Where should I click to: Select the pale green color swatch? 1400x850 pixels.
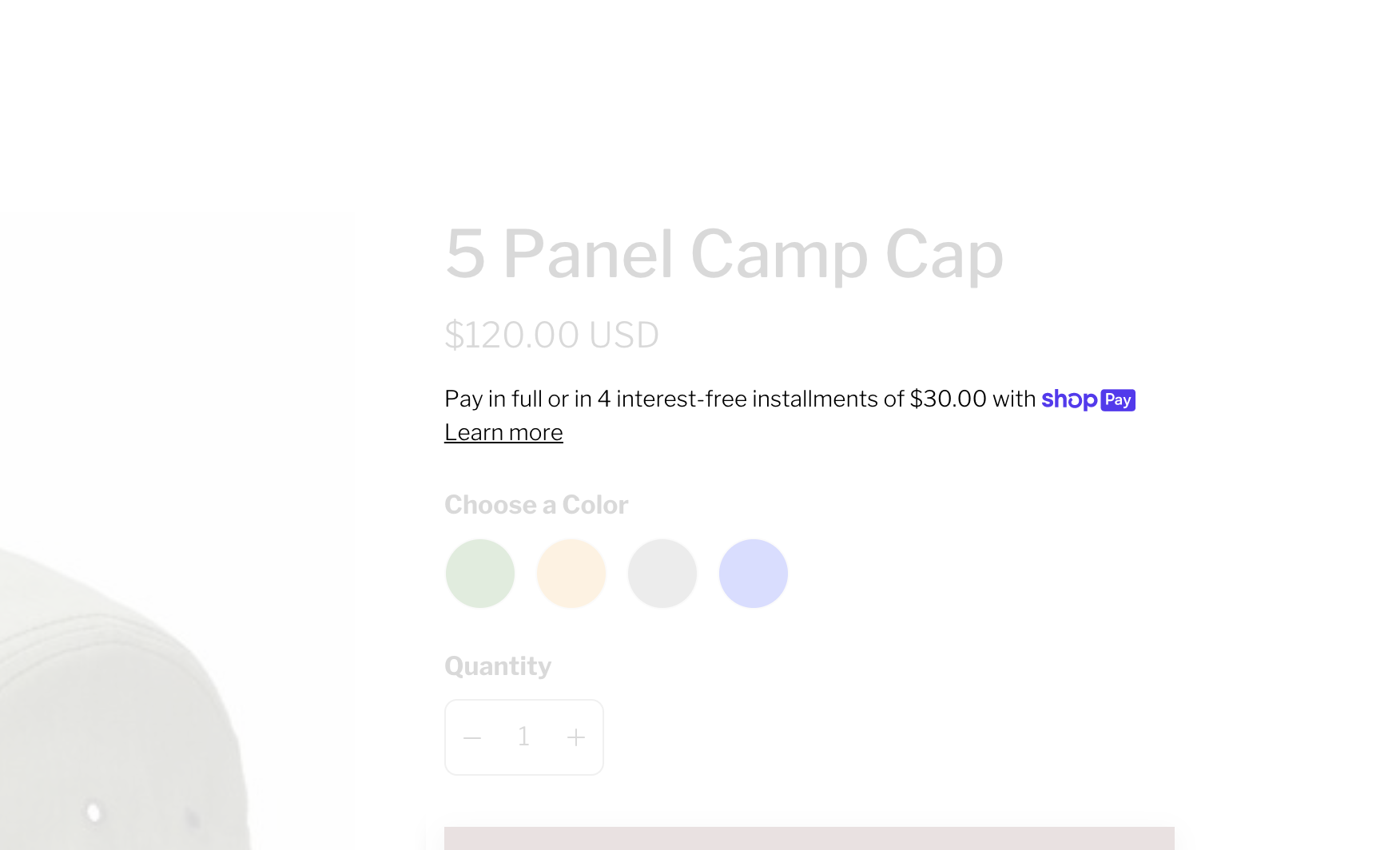[480, 574]
